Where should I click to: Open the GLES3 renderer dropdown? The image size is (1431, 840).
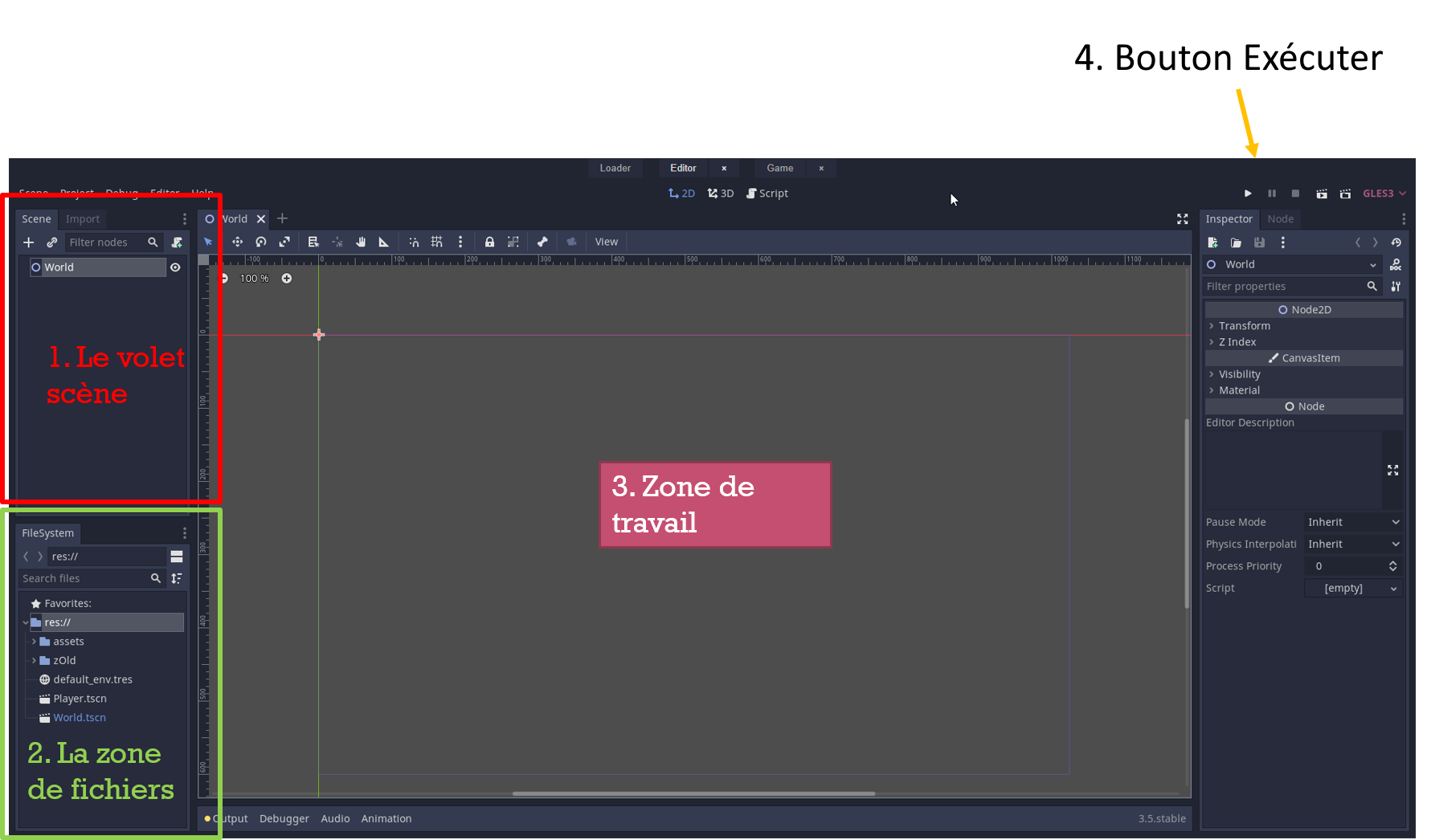click(1384, 194)
